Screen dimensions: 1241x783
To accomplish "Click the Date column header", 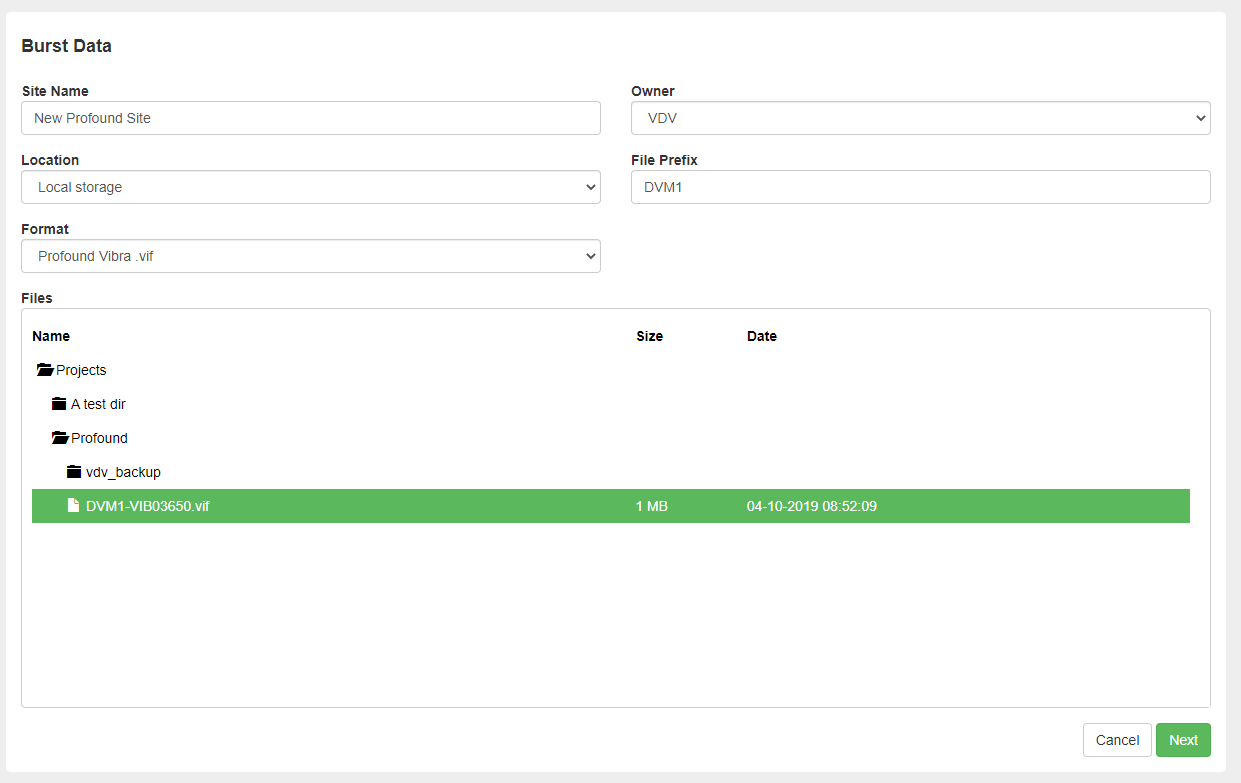I will pyautogui.click(x=762, y=336).
